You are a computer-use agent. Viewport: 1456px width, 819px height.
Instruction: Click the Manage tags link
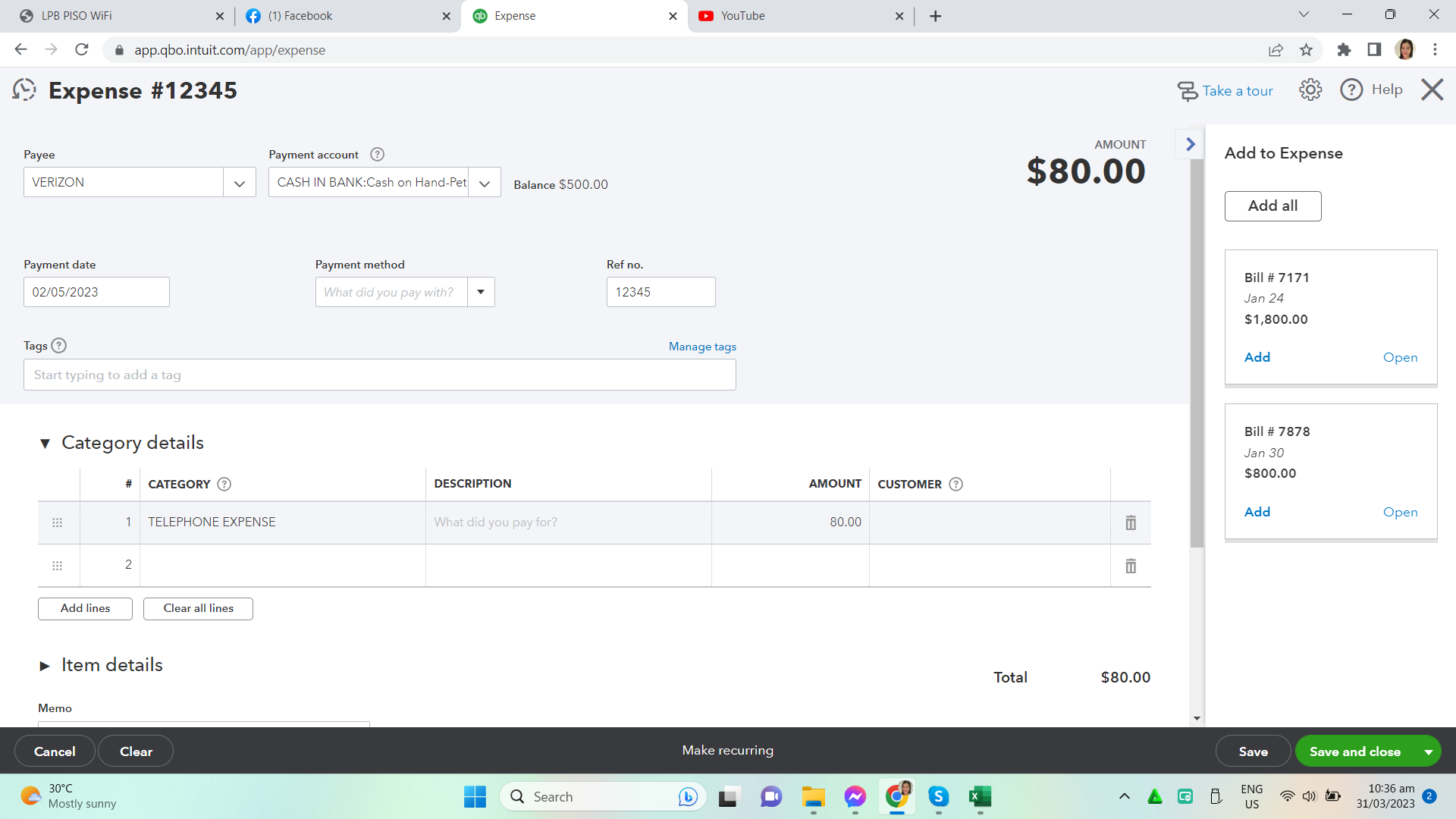coord(702,347)
